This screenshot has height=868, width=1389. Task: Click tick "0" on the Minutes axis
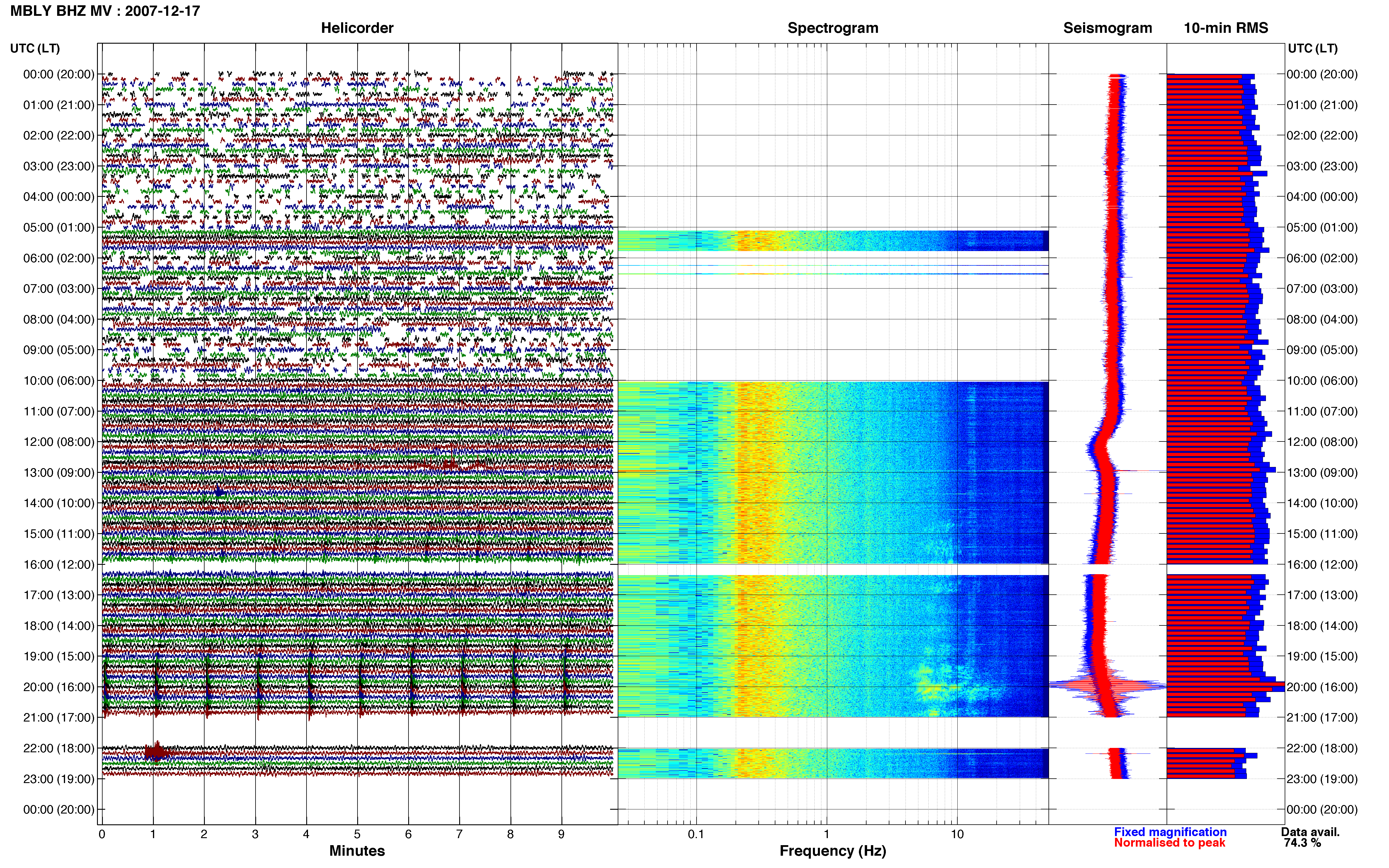point(102,834)
